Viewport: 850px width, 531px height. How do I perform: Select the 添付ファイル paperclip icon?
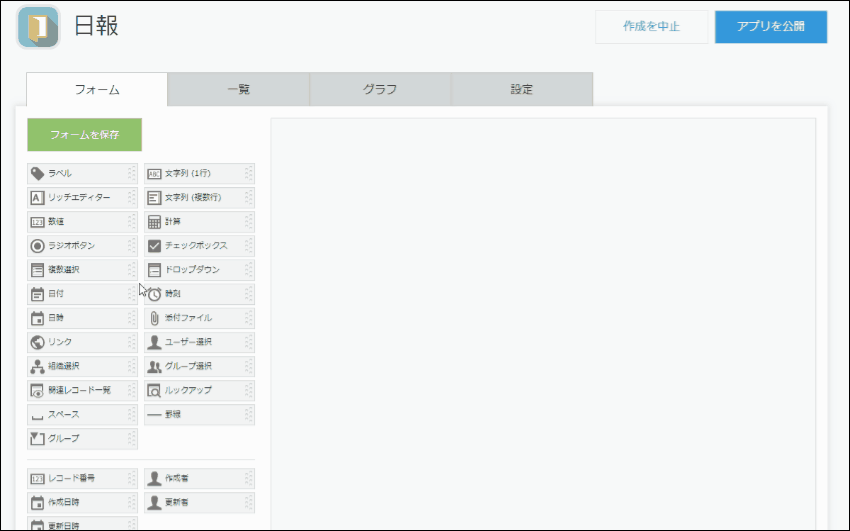point(154,318)
